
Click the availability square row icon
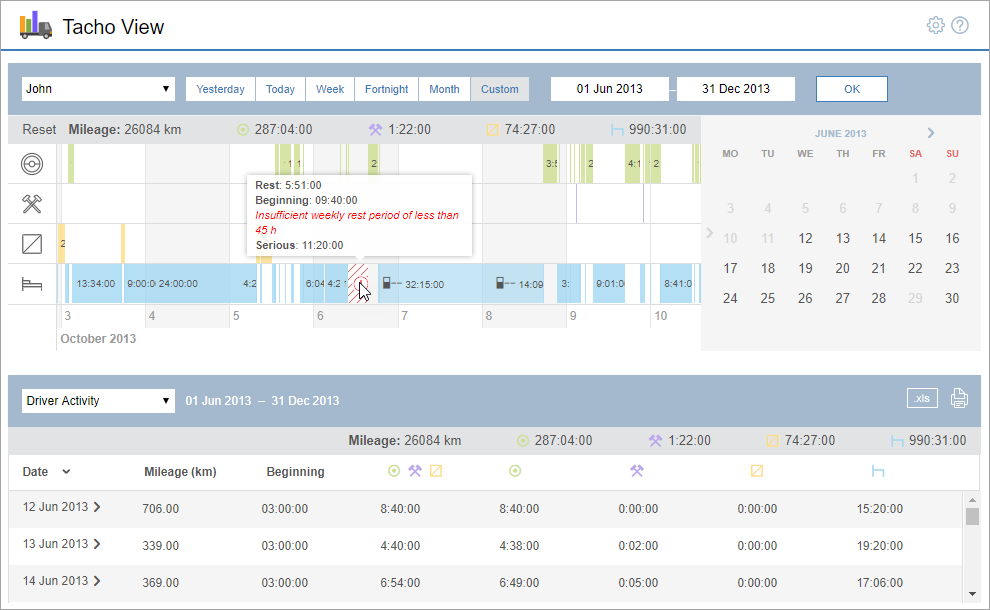32,244
